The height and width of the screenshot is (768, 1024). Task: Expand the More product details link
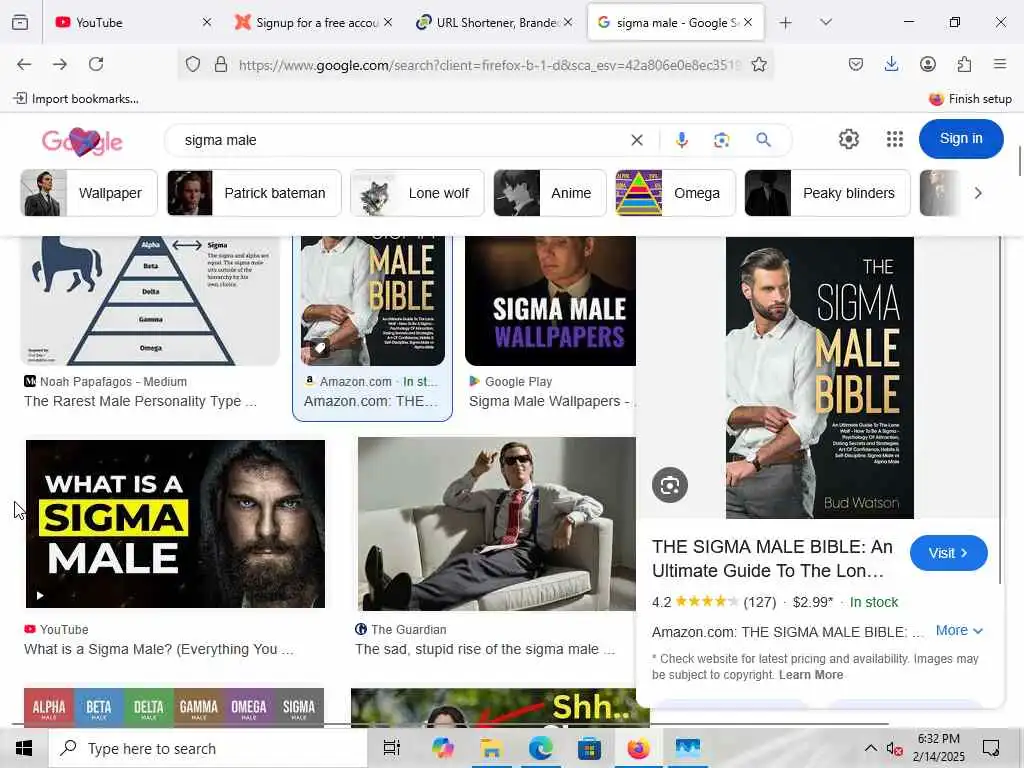[x=959, y=631]
